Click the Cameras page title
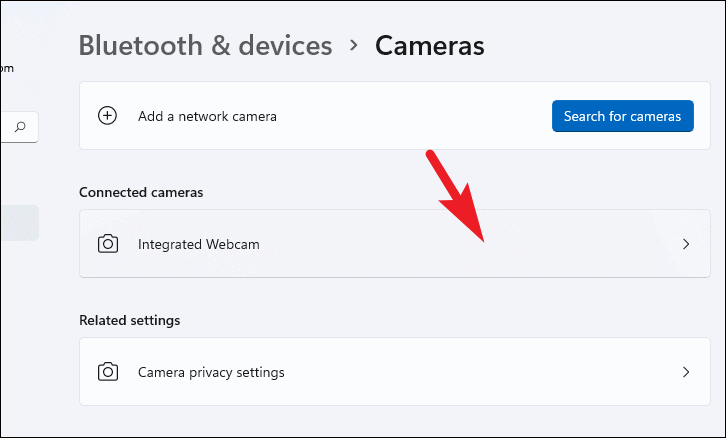726x438 pixels. (429, 46)
